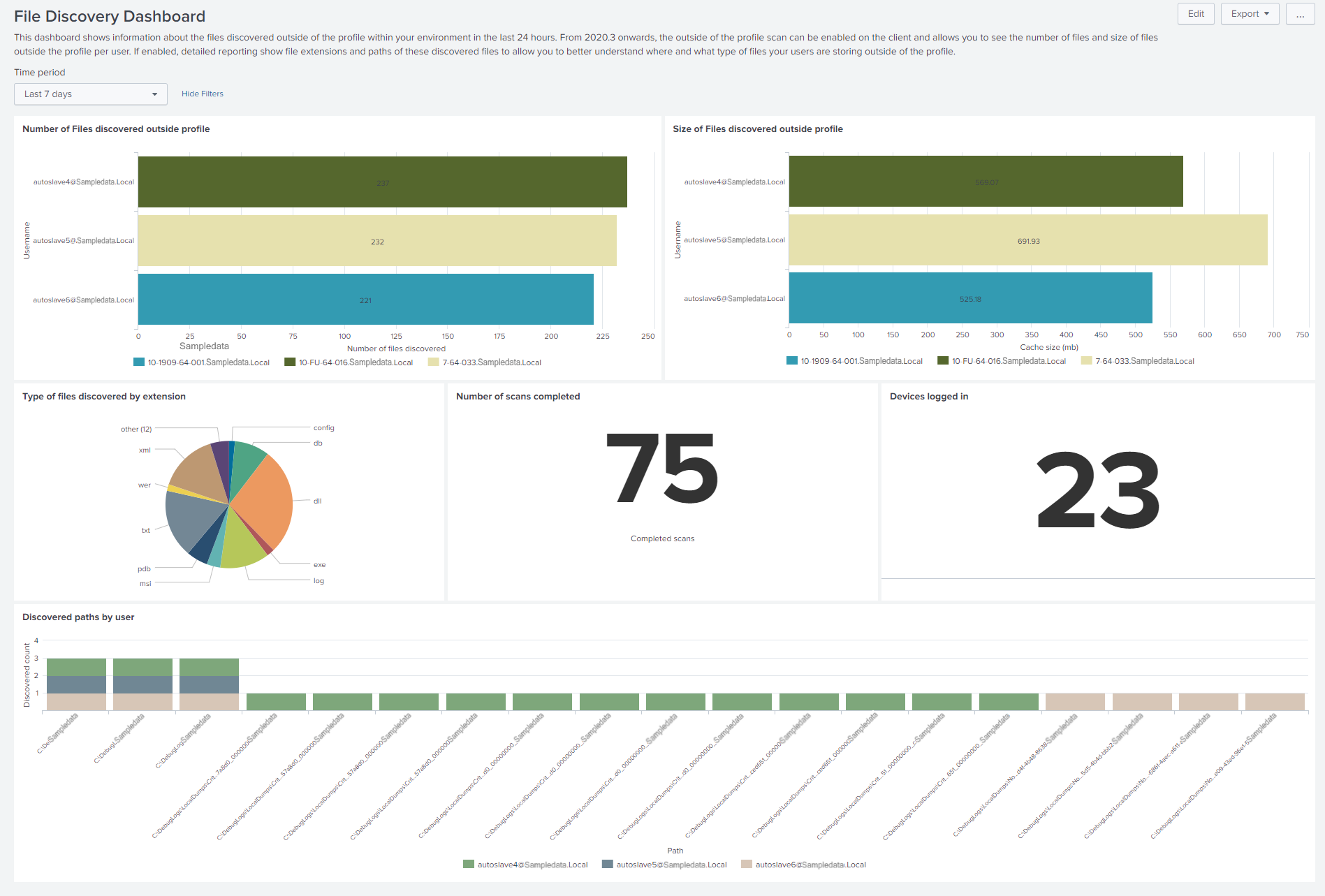
Task: Click the autoslave4 legend swatch under Discovered paths chart
Action: click(469, 865)
